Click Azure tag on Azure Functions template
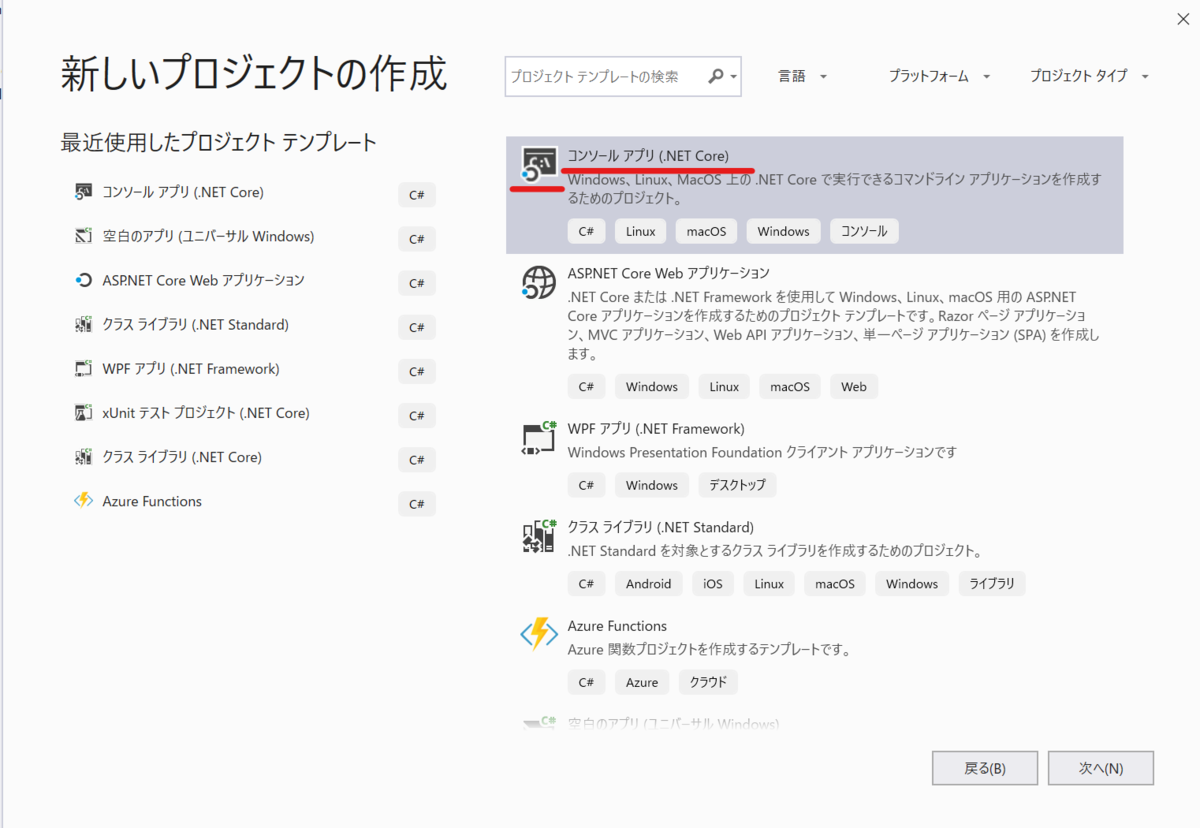The image size is (1200, 828). 642,682
